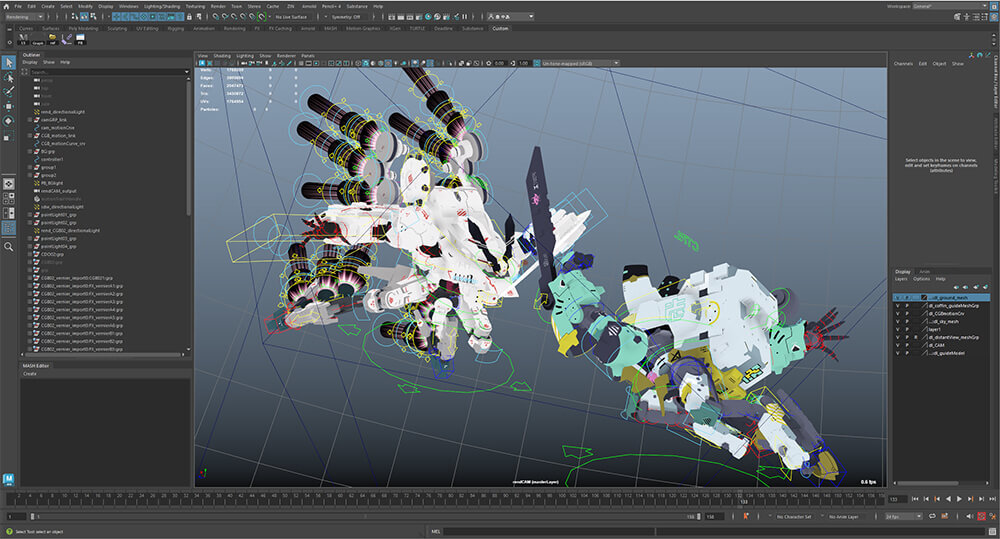Image resolution: width=1000 pixels, height=539 pixels.
Task: Select the arrow Select tool in toolbox
Action: (8, 63)
